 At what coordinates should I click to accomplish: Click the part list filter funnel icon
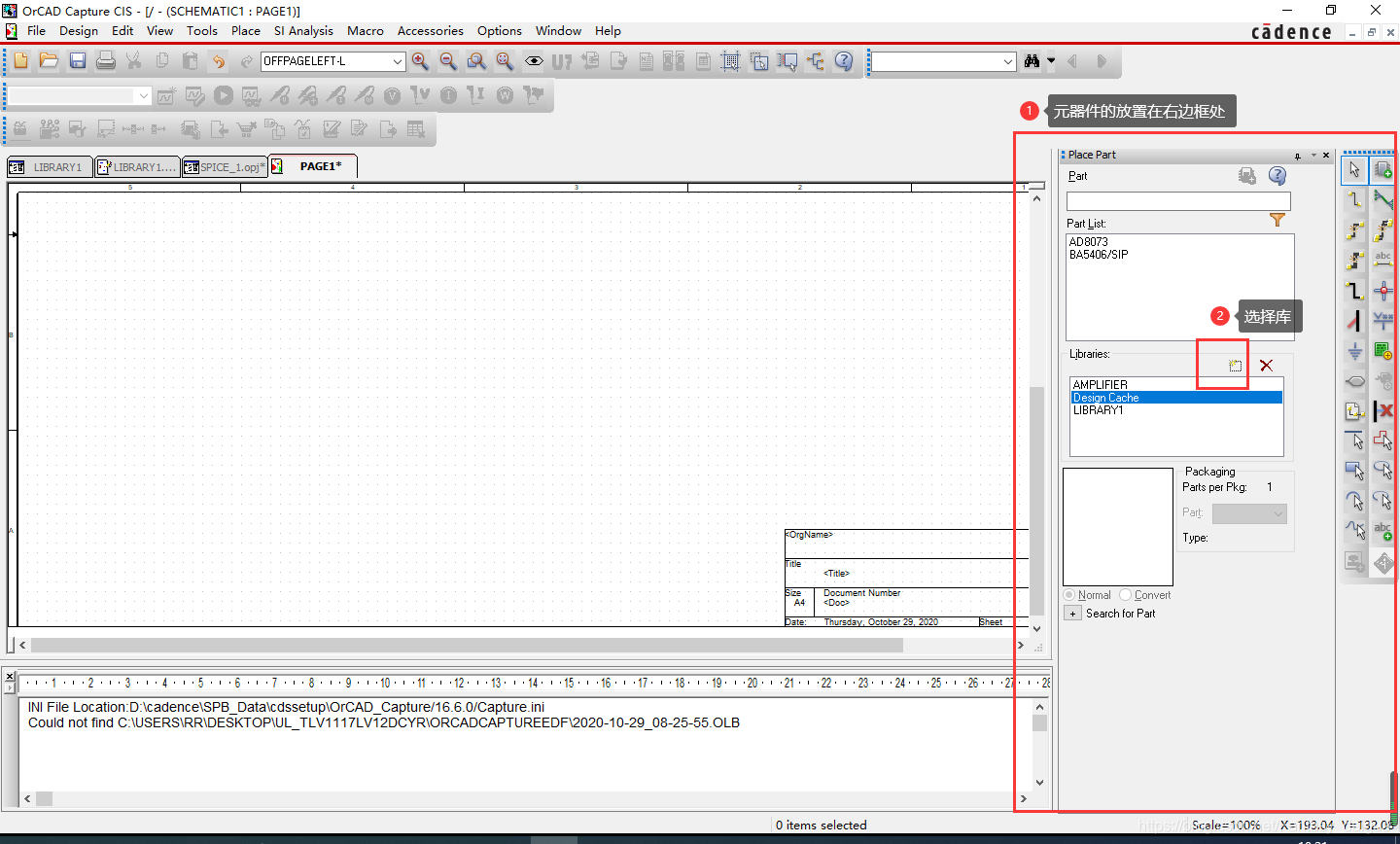[x=1277, y=221]
